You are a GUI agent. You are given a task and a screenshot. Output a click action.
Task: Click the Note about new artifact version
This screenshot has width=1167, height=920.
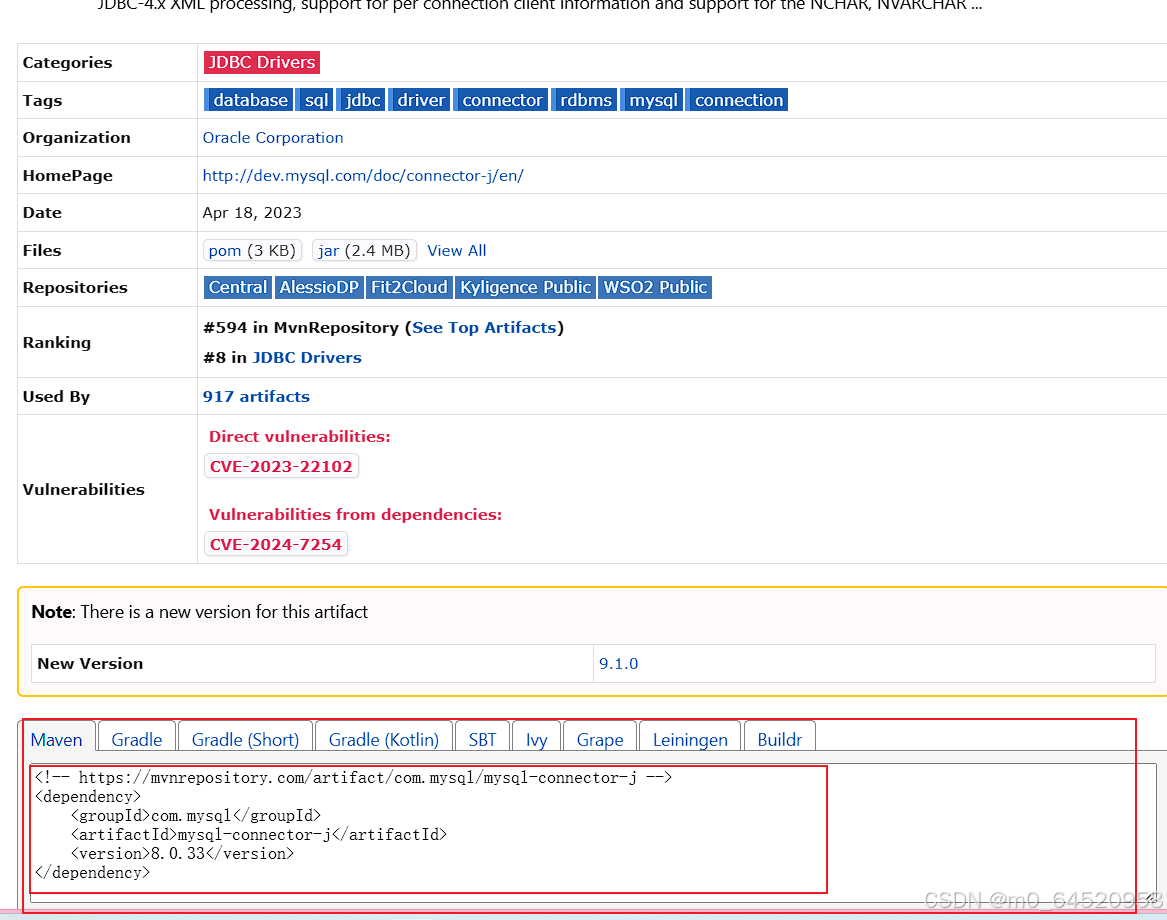point(199,612)
